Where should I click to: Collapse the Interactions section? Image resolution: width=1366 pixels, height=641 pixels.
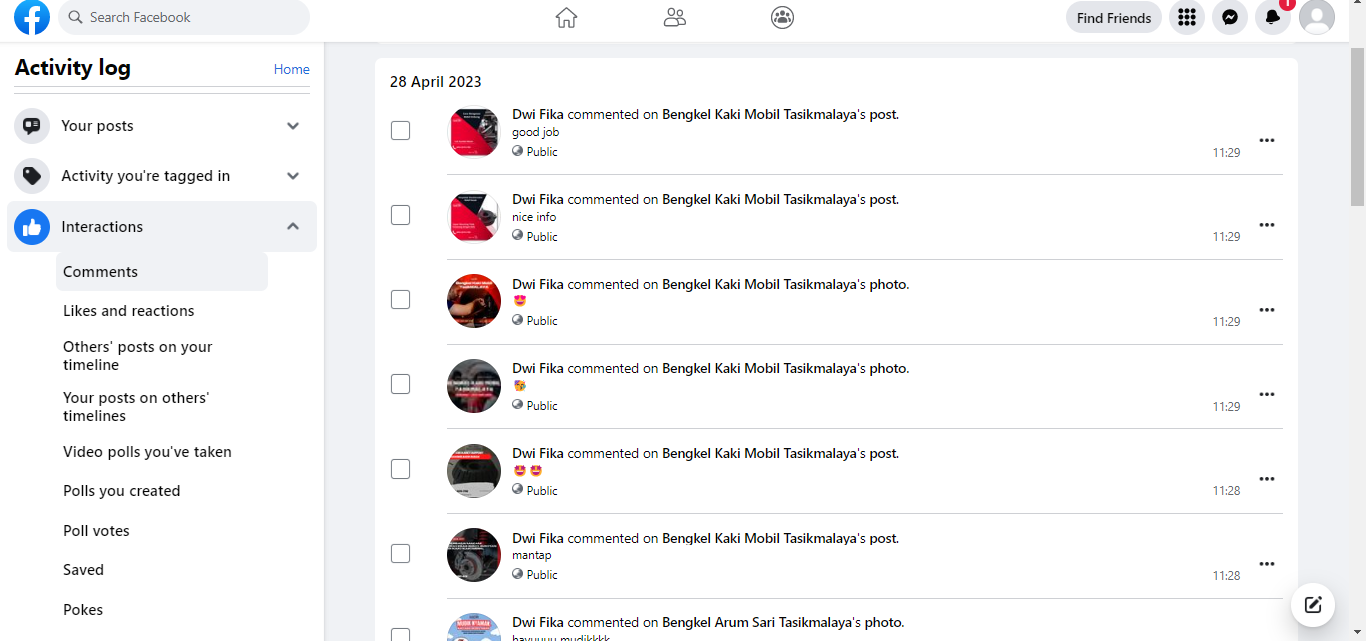293,227
